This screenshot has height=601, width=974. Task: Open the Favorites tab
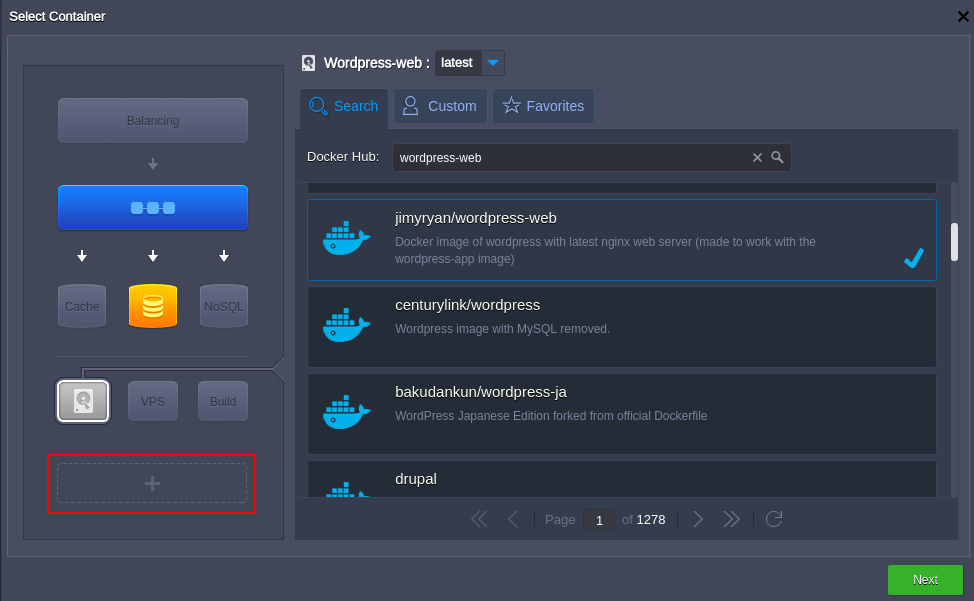tap(544, 106)
